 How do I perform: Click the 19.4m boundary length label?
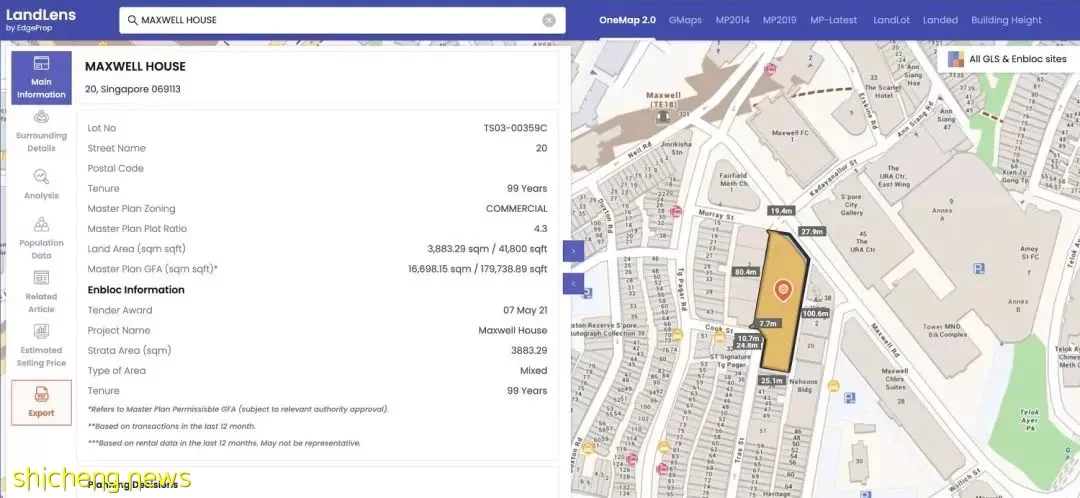click(x=782, y=211)
